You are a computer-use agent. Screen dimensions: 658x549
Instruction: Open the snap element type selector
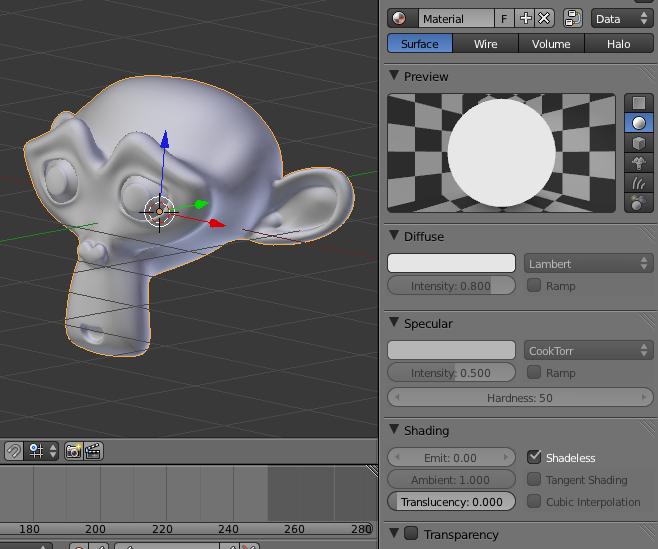42,451
